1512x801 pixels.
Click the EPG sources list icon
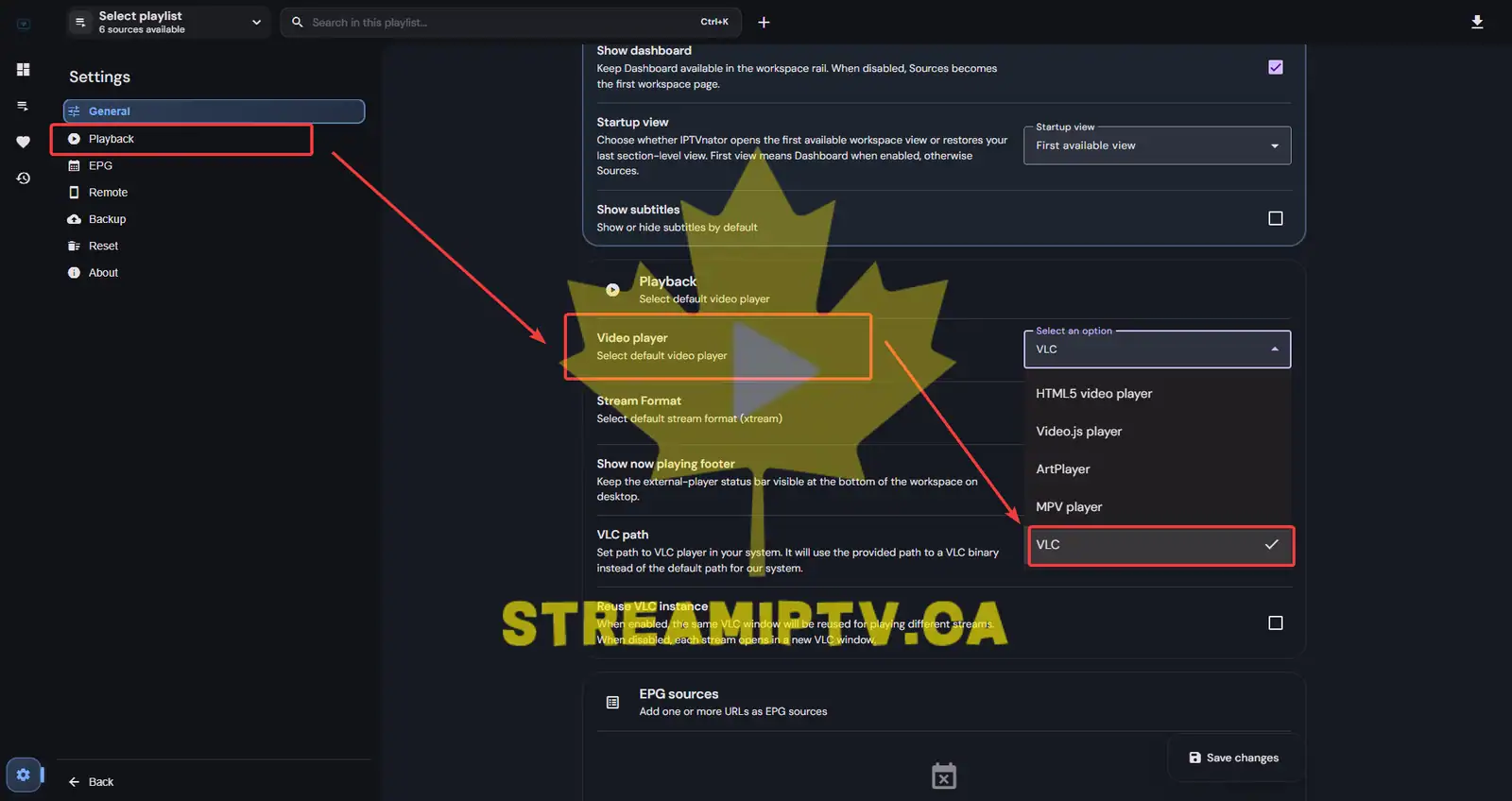coord(612,702)
